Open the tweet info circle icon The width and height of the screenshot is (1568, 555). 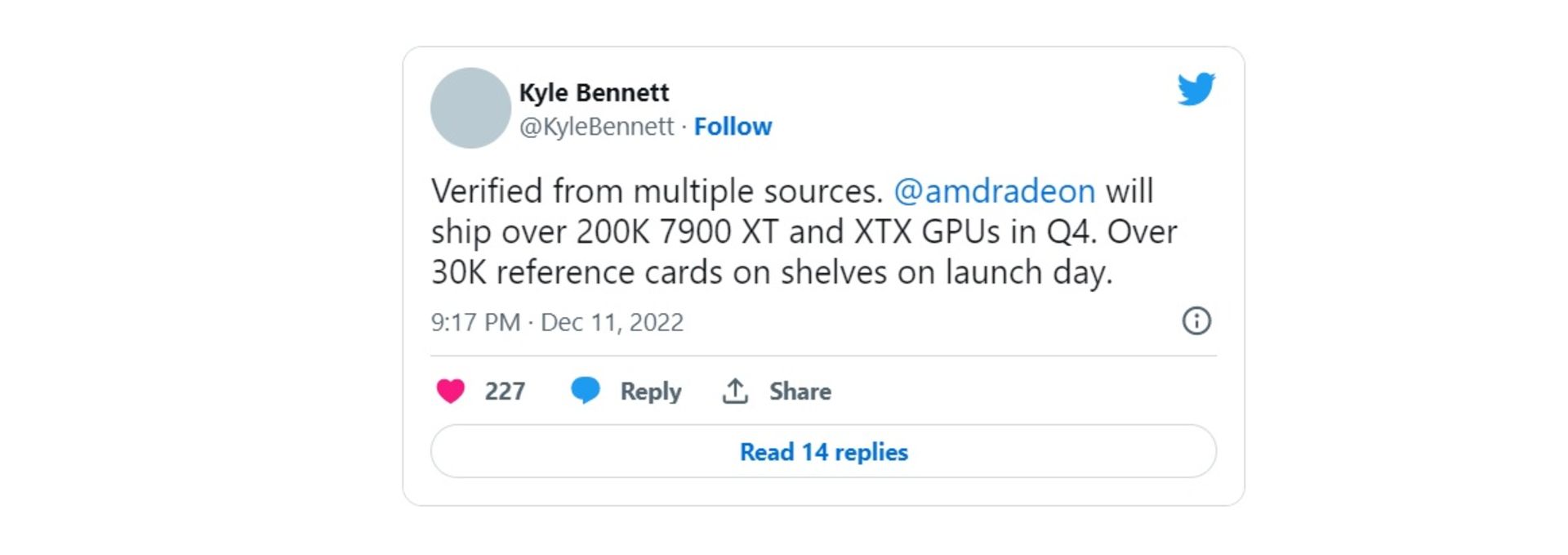point(1196,320)
